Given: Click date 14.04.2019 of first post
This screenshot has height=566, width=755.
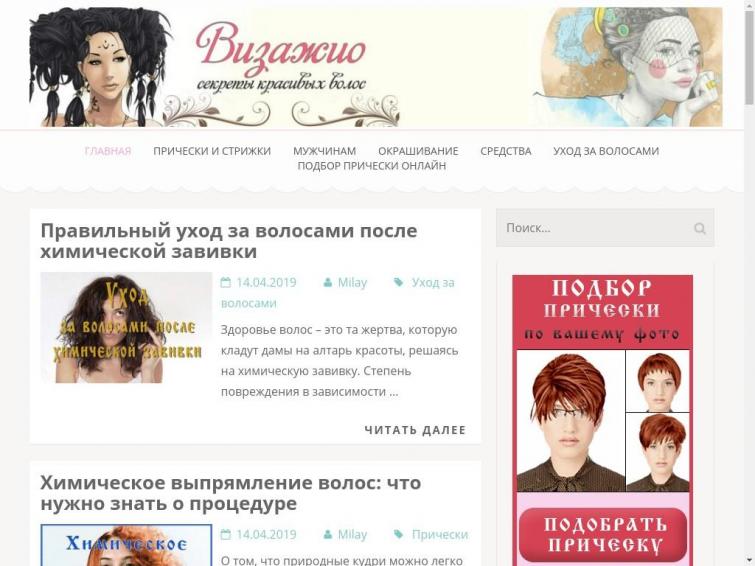Looking at the screenshot, I should click(x=266, y=282).
